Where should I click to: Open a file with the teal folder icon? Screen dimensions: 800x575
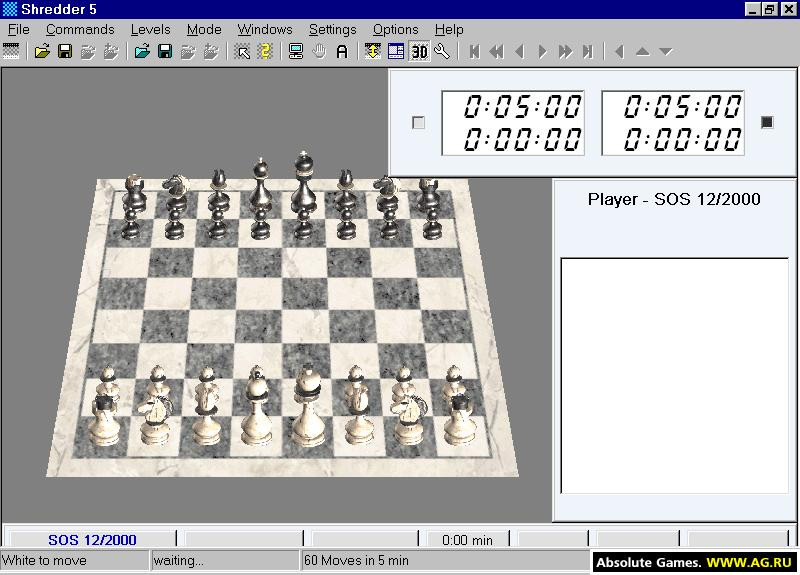coord(142,51)
